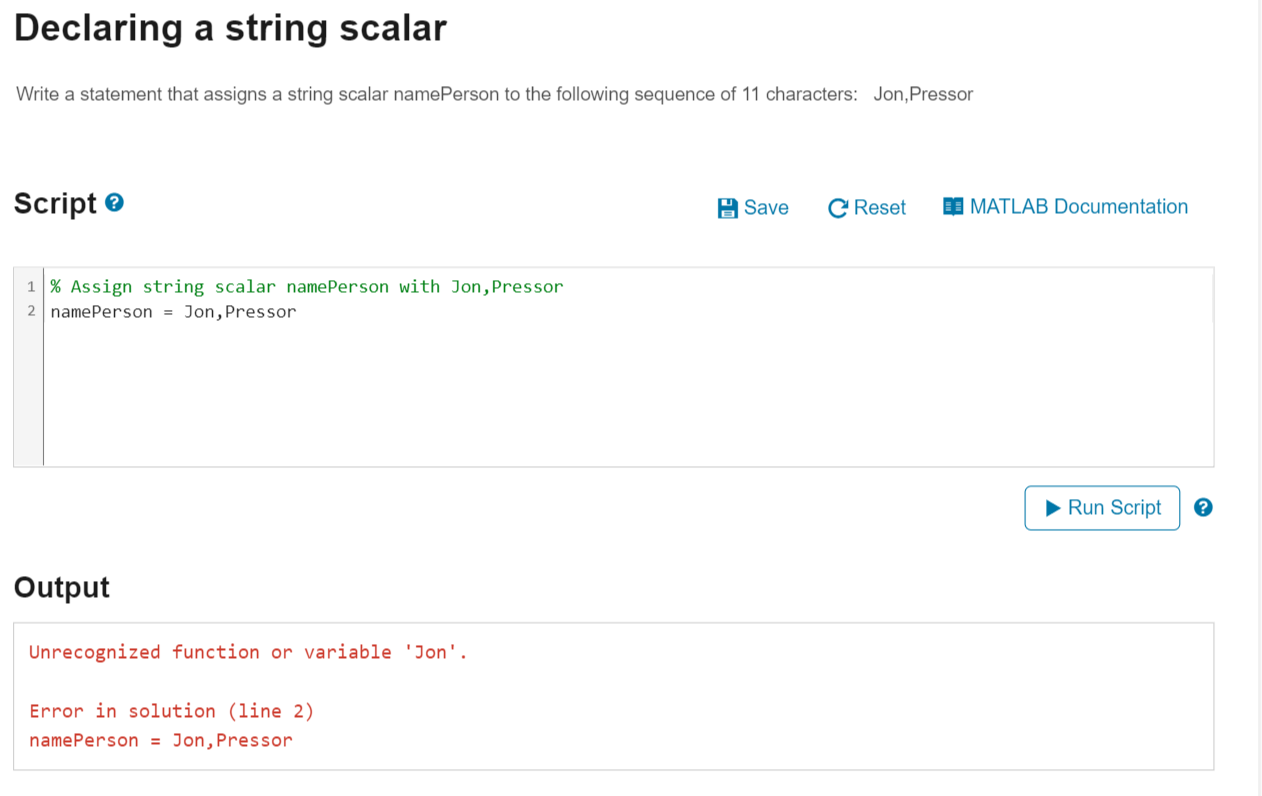Click the Script help question mark icon

tap(115, 203)
